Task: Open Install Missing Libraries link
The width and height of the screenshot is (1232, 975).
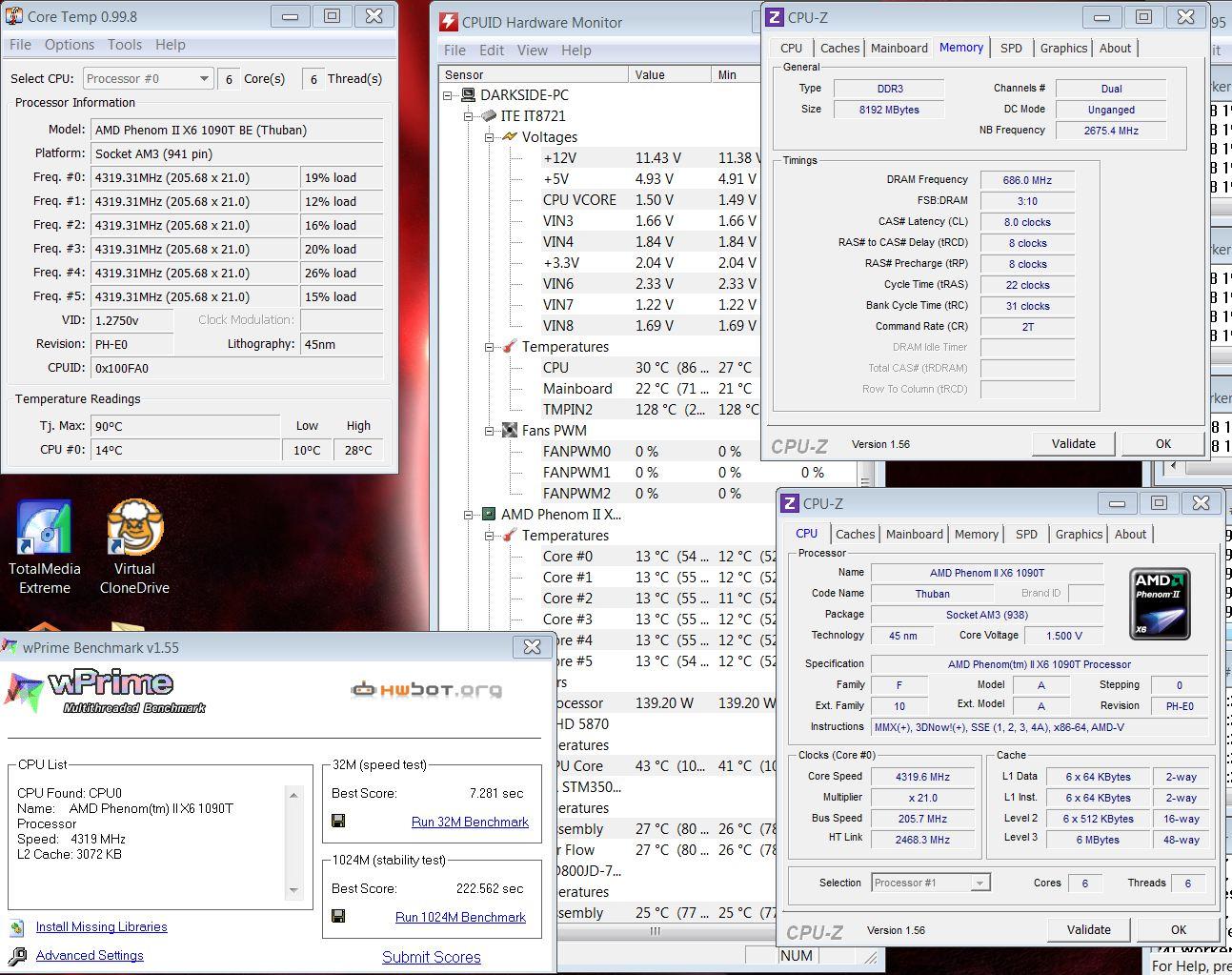Action: [x=101, y=926]
